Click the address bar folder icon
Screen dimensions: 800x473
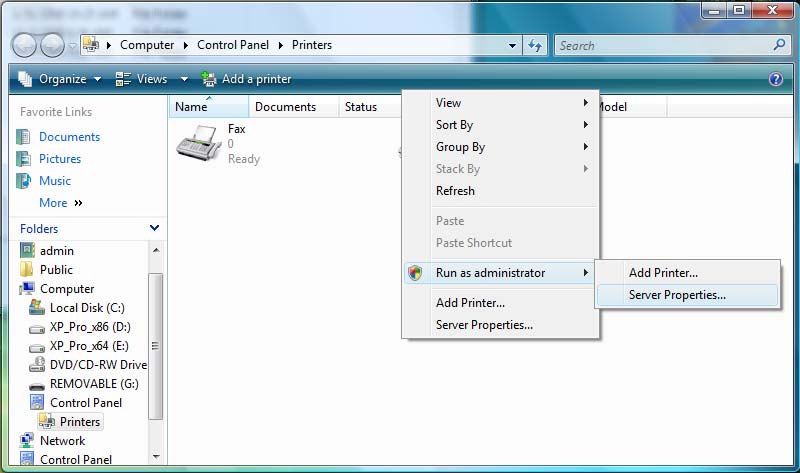click(x=91, y=45)
